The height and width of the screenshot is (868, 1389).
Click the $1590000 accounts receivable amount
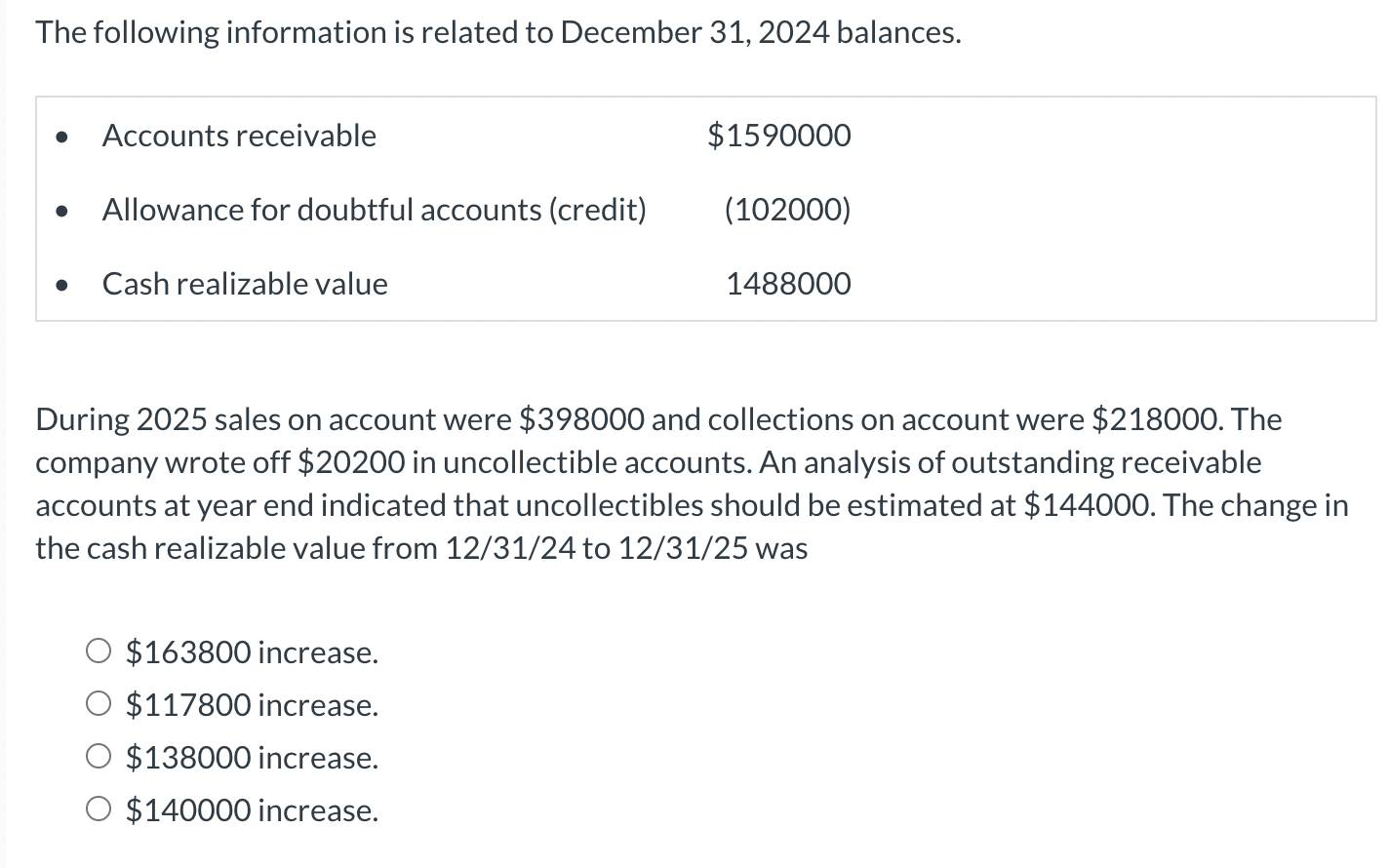(778, 136)
